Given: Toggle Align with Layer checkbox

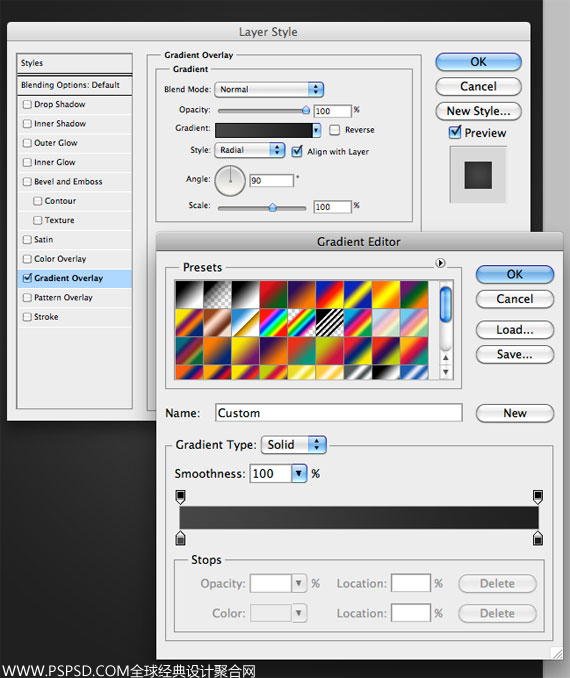Looking at the screenshot, I should click(297, 151).
